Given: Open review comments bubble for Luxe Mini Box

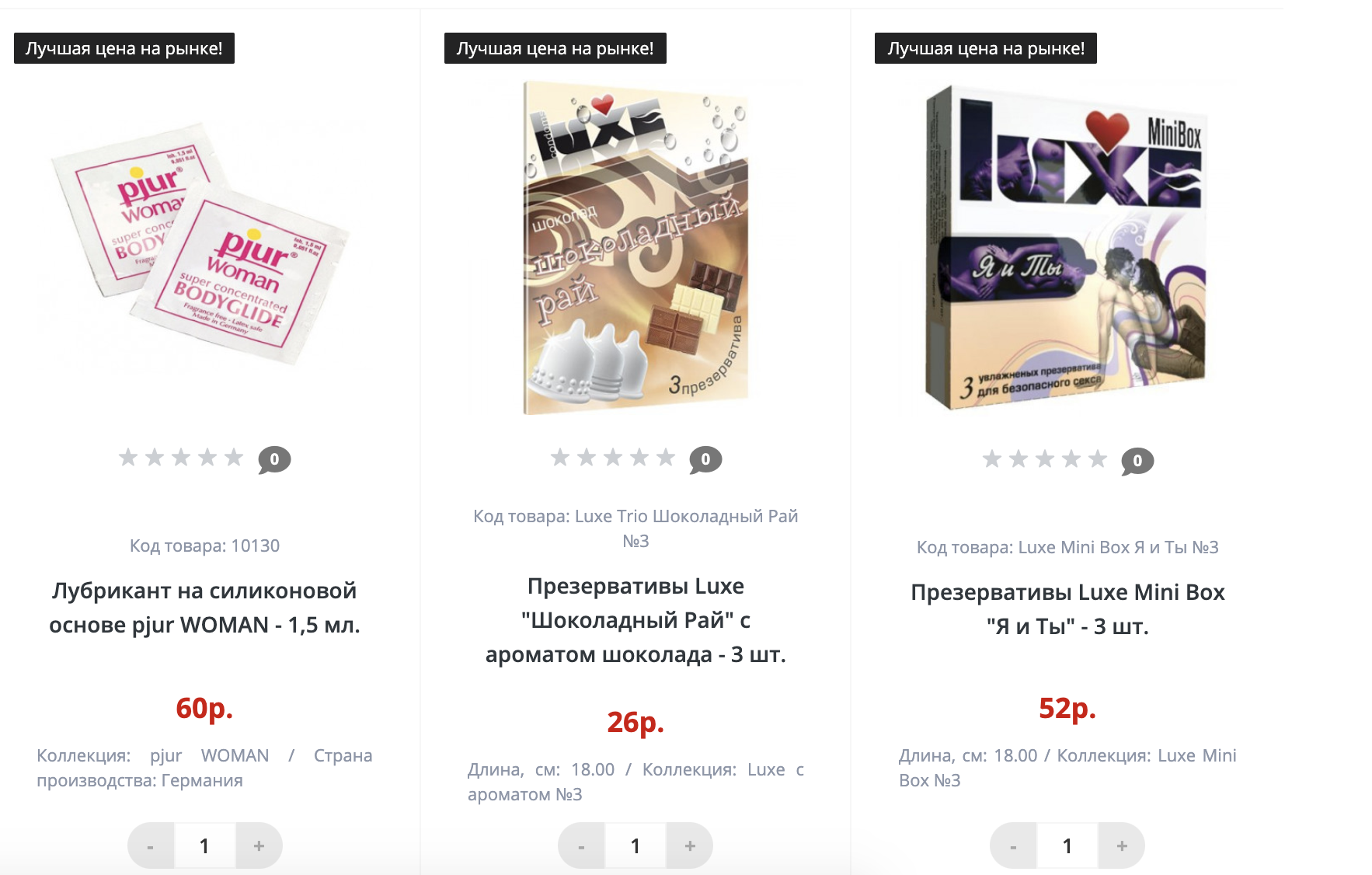Looking at the screenshot, I should pyautogui.click(x=1137, y=461).
